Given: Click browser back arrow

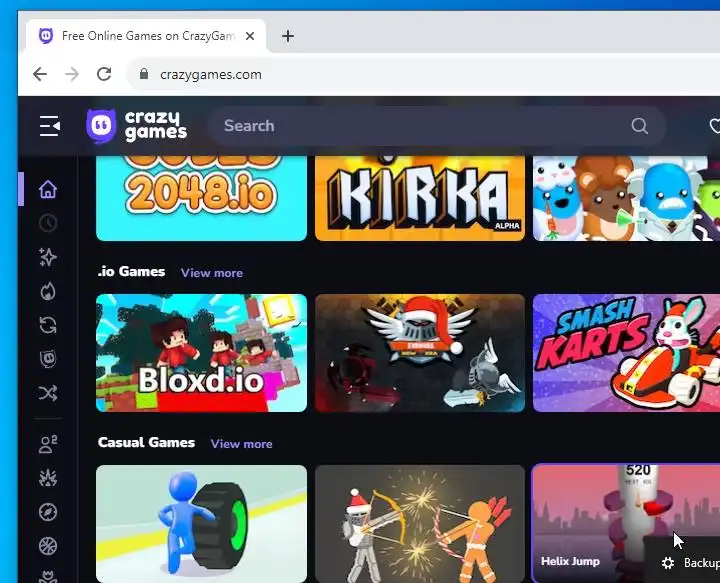Looking at the screenshot, I should [x=40, y=74].
